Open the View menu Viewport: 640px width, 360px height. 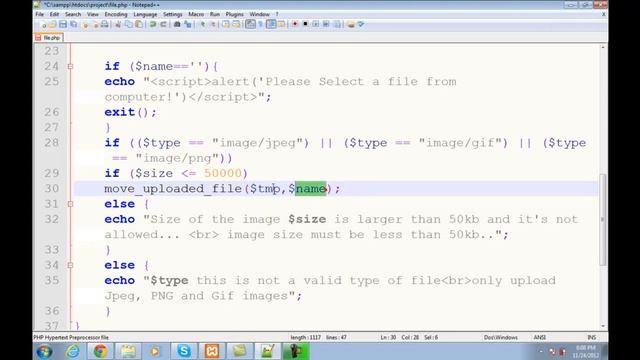click(93, 14)
